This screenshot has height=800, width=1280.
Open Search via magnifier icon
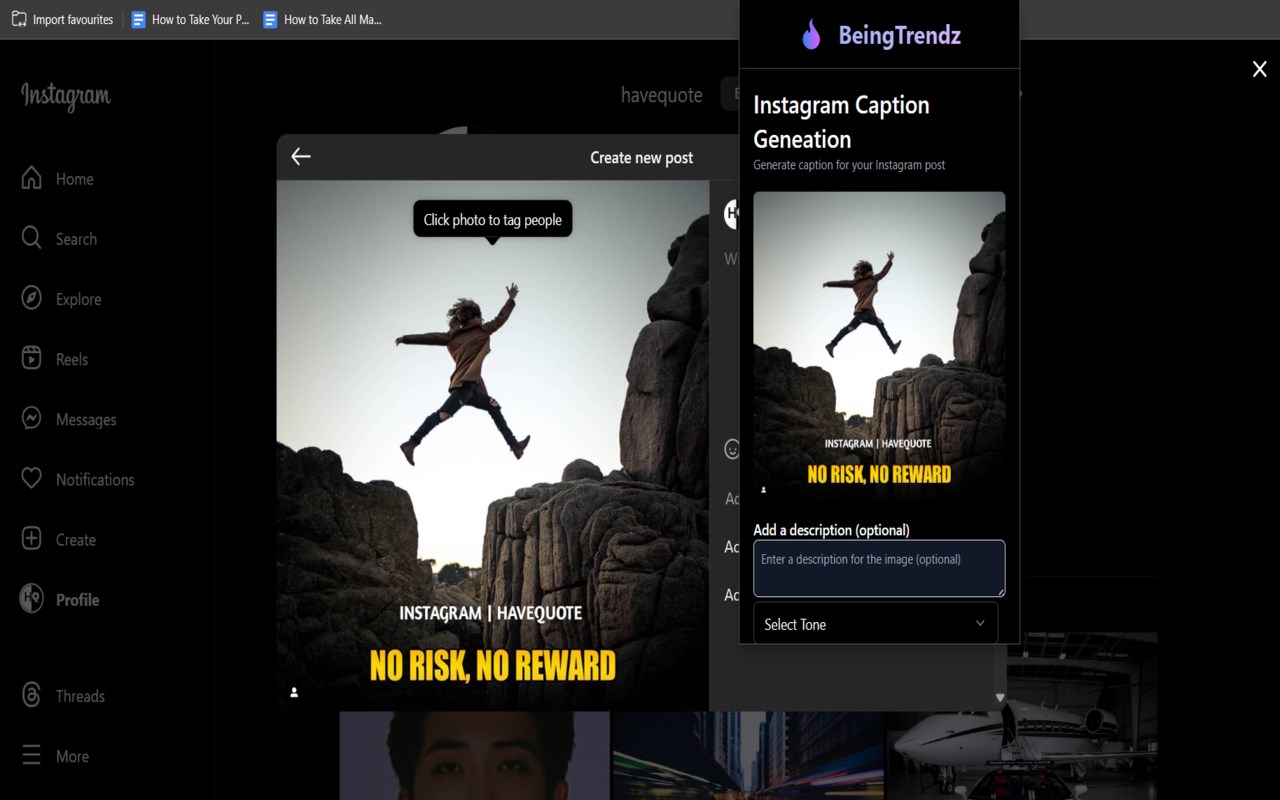(x=32, y=238)
